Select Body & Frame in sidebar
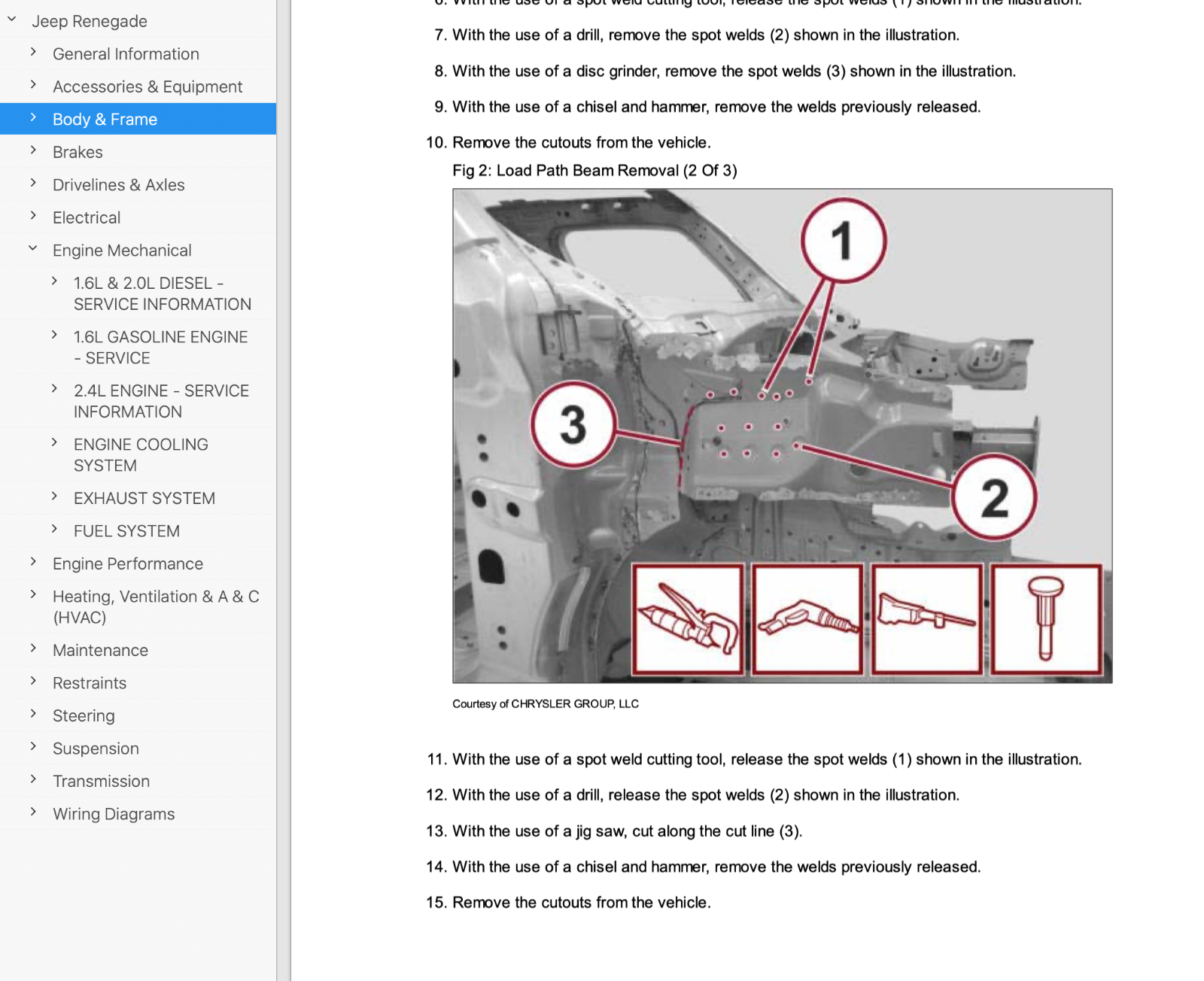This screenshot has width=1204, height=981. click(x=105, y=120)
